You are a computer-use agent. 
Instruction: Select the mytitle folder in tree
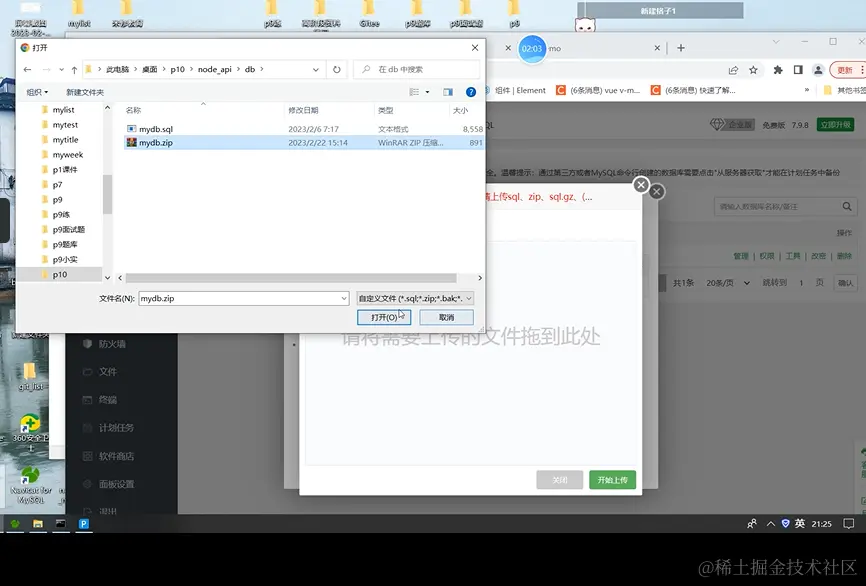click(x=65, y=140)
